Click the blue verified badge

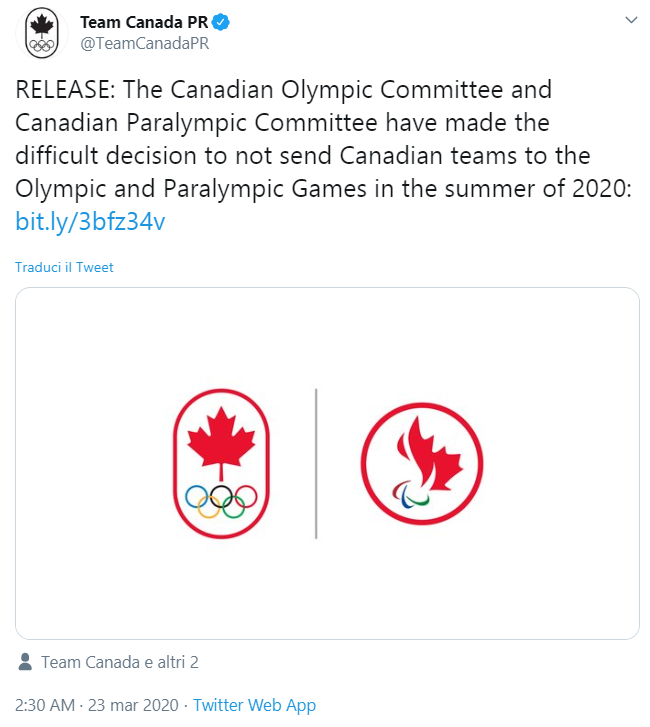[x=220, y=22]
